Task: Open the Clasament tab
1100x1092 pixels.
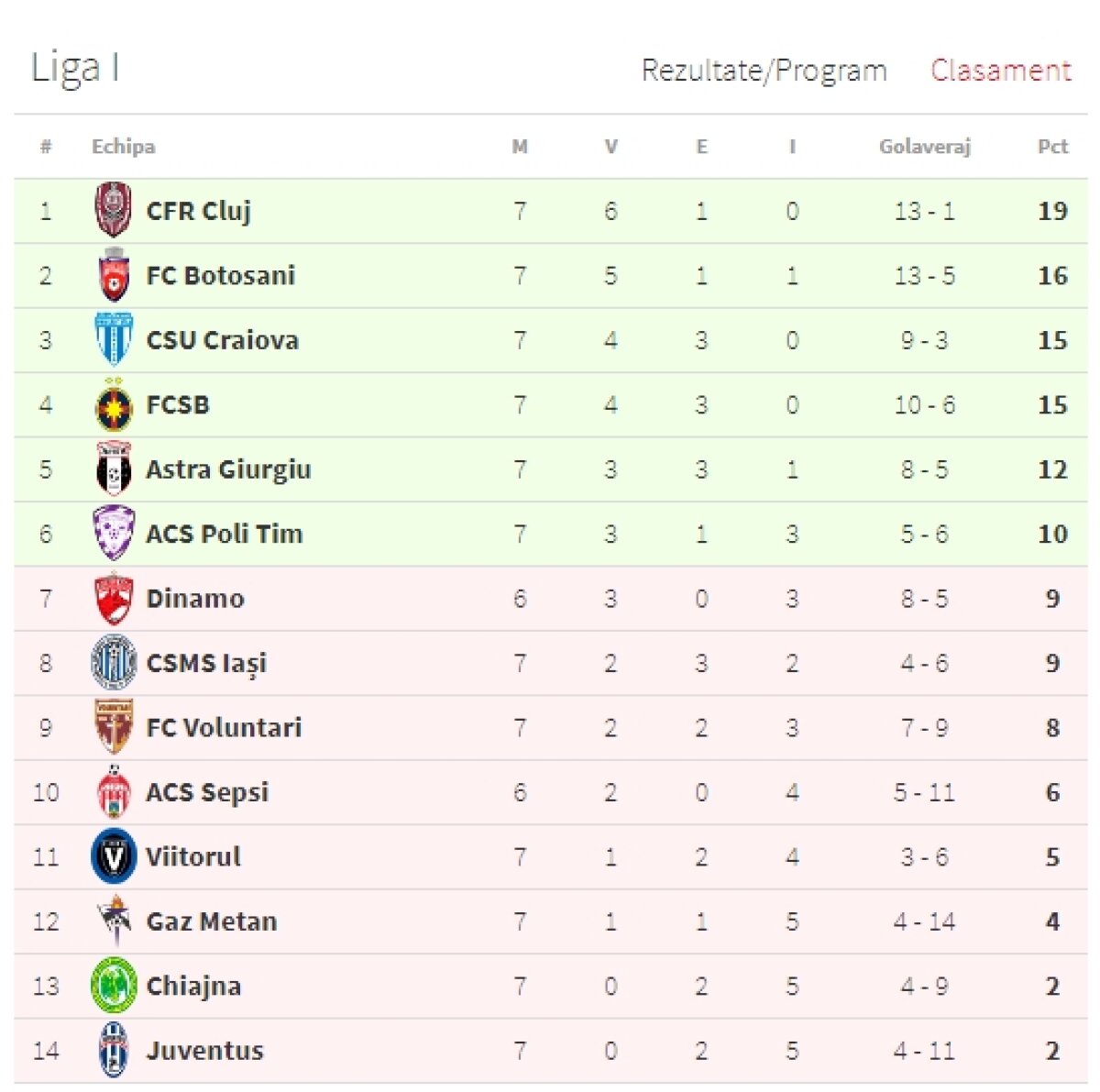Action: pos(1000,71)
